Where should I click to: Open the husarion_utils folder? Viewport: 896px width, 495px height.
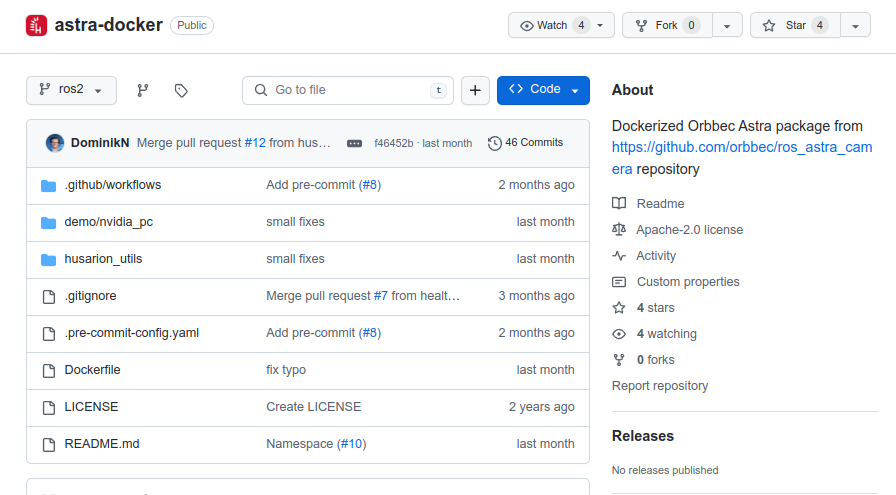pos(103,259)
